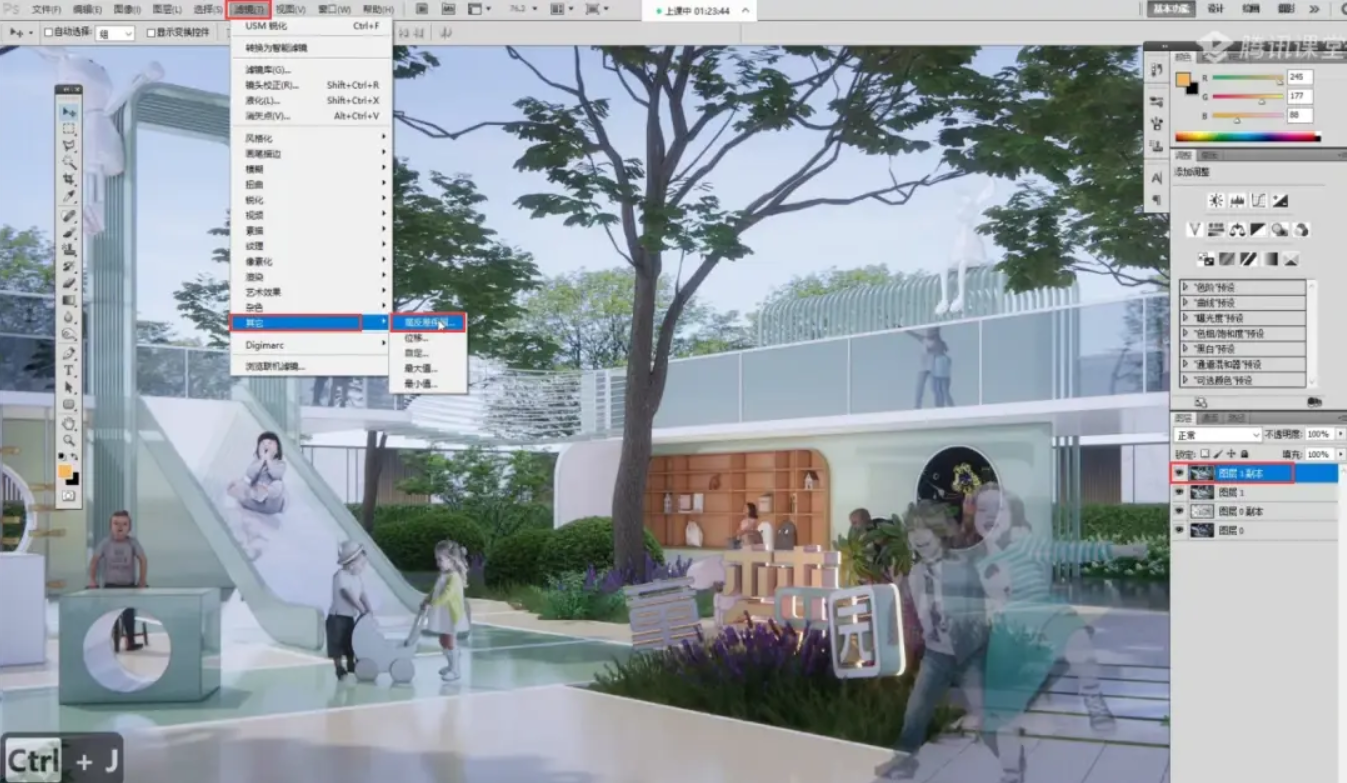
Task: Click the 图层 1 layer thumbnail
Action: pos(1200,492)
